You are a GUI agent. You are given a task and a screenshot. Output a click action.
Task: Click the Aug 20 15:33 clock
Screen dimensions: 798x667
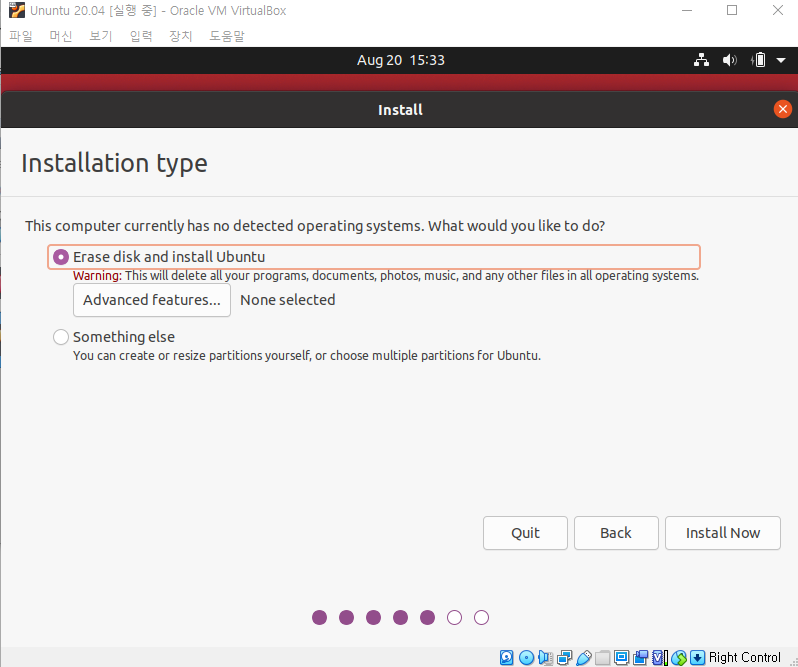click(401, 60)
